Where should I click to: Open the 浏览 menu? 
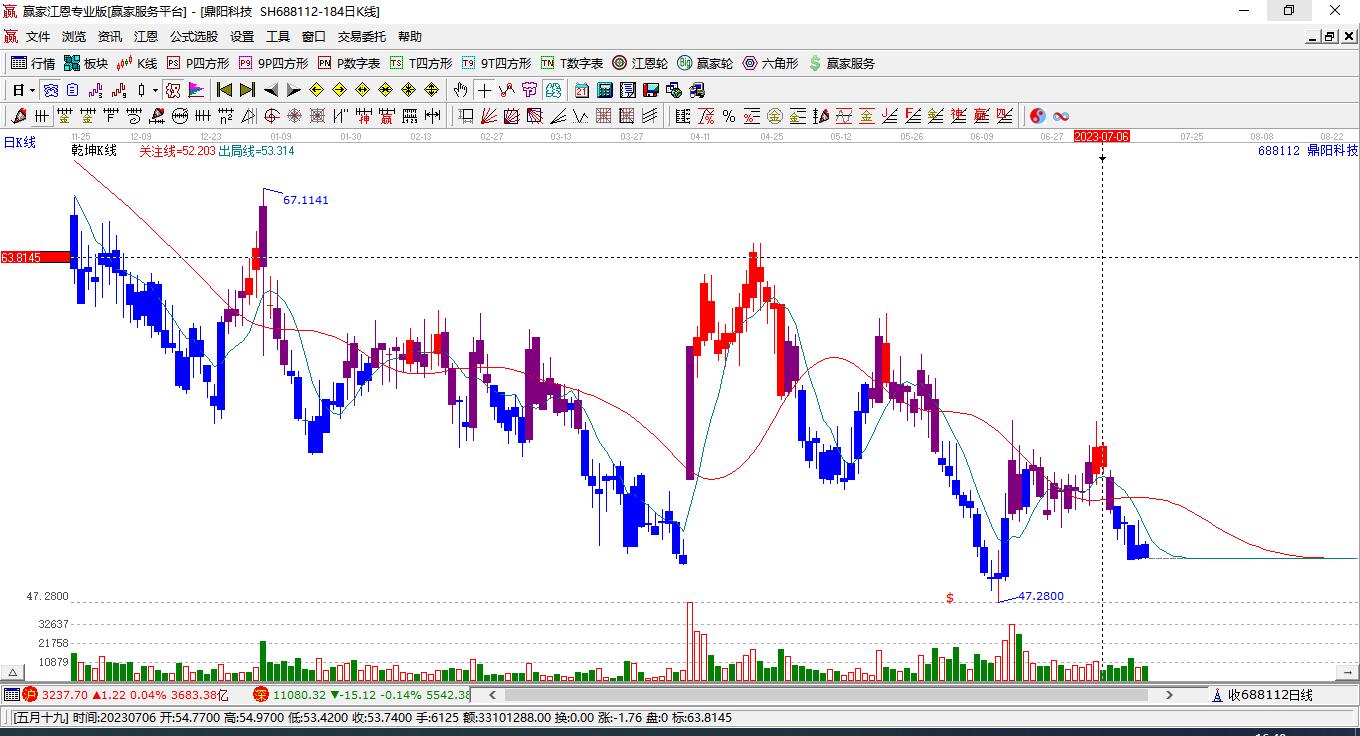tap(74, 36)
